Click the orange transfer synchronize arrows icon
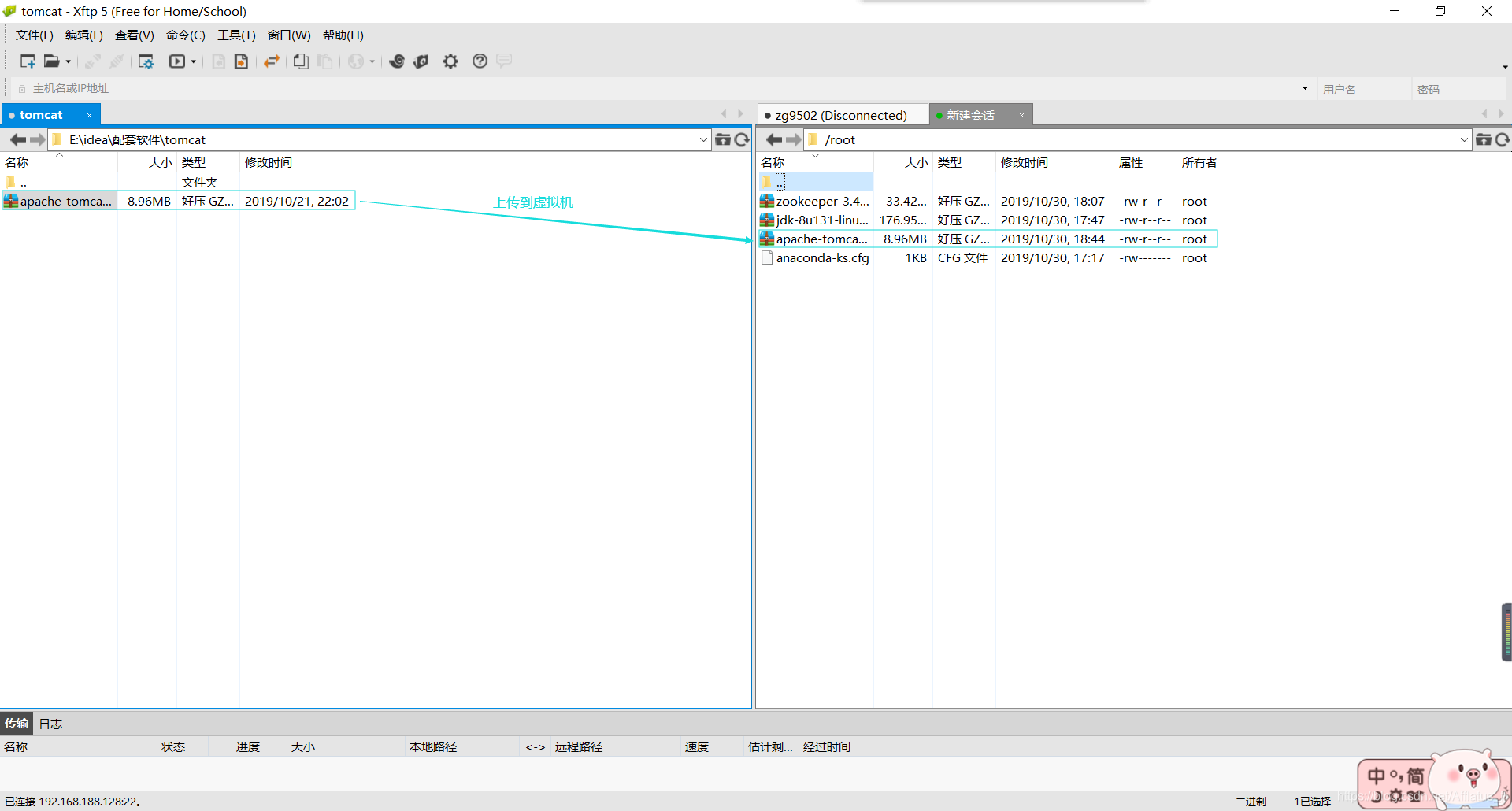Image resolution: width=1512 pixels, height=811 pixels. [272, 61]
